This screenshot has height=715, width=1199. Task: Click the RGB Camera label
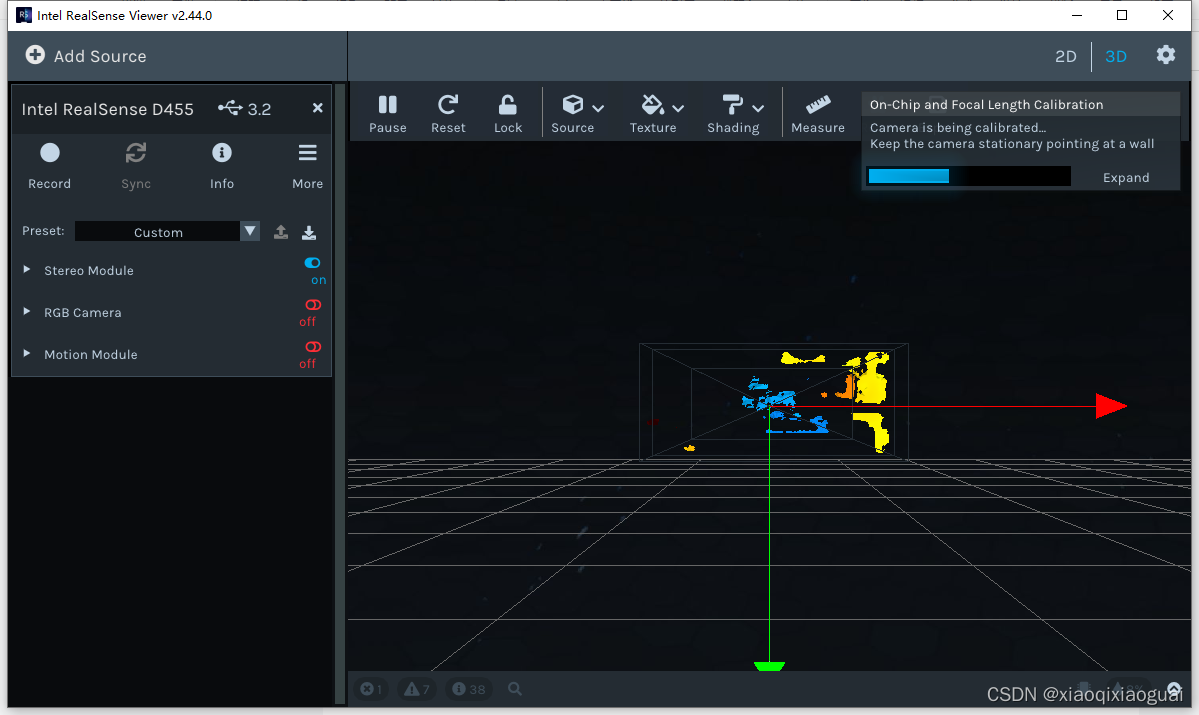point(83,313)
